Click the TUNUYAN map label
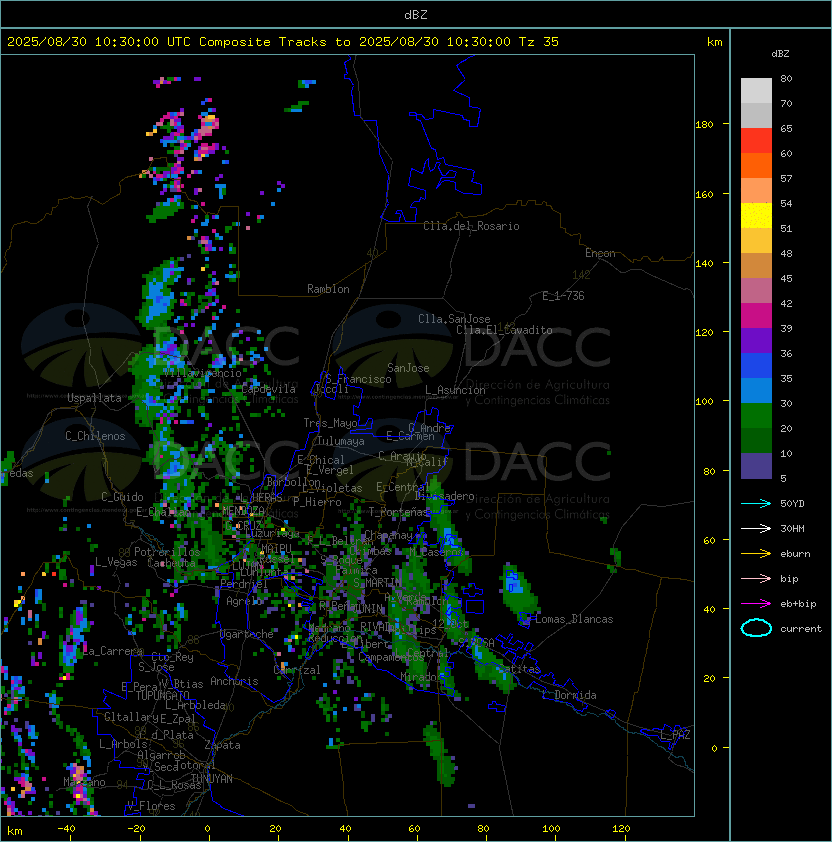This screenshot has height=842, width=832. [212, 779]
